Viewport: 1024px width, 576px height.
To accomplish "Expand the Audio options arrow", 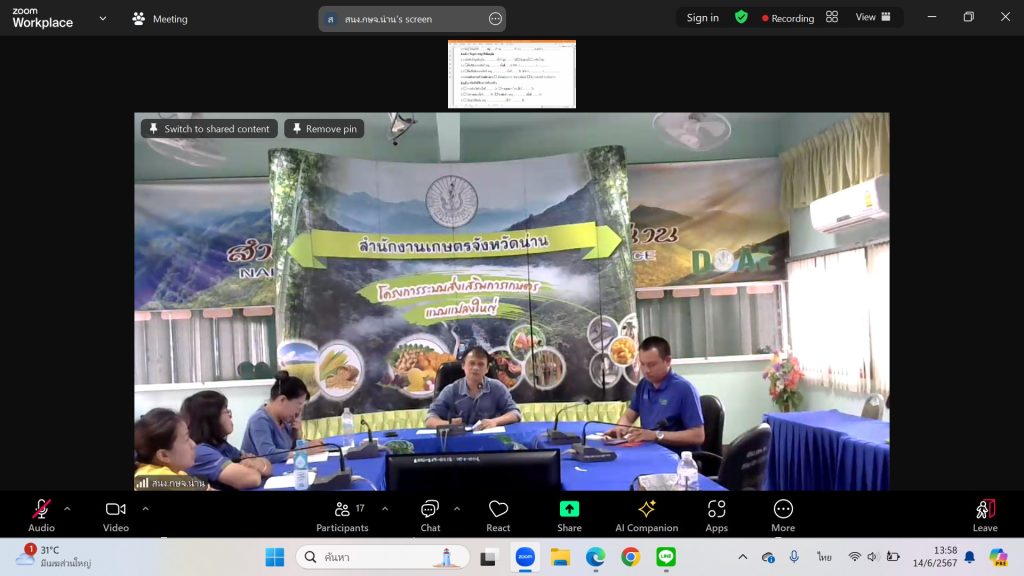I will 67,508.
